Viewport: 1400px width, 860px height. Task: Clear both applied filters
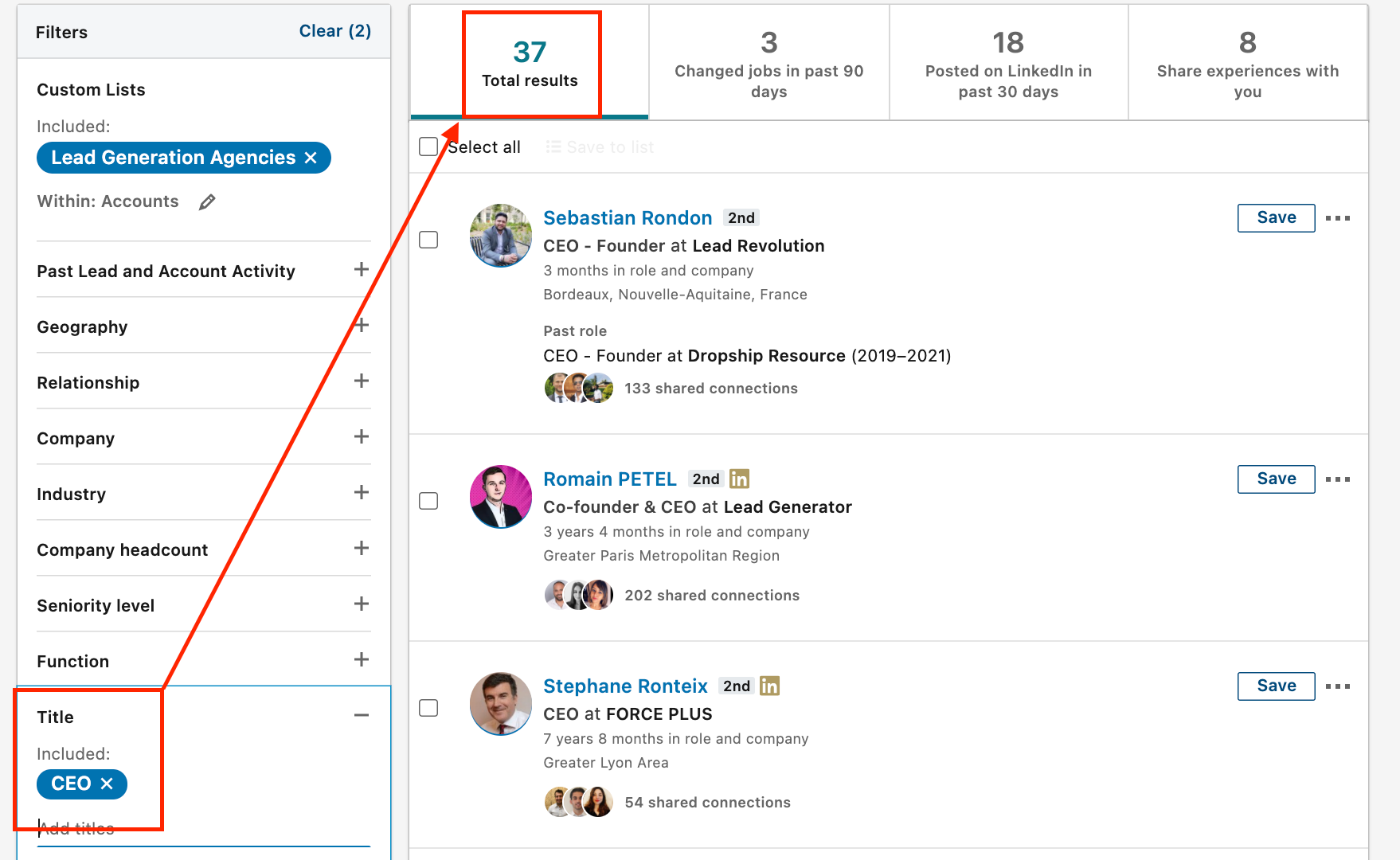pyautogui.click(x=334, y=31)
